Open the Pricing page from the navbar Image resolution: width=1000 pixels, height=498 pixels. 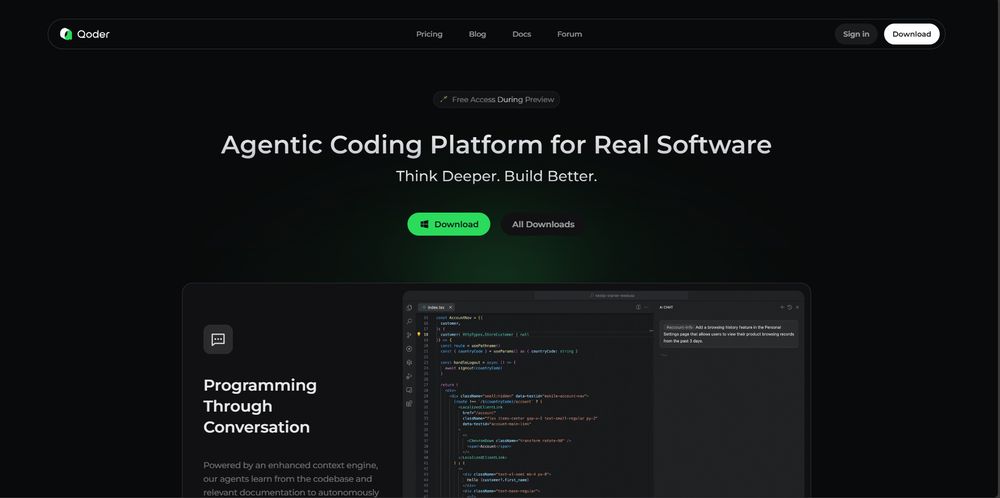pyautogui.click(x=429, y=34)
